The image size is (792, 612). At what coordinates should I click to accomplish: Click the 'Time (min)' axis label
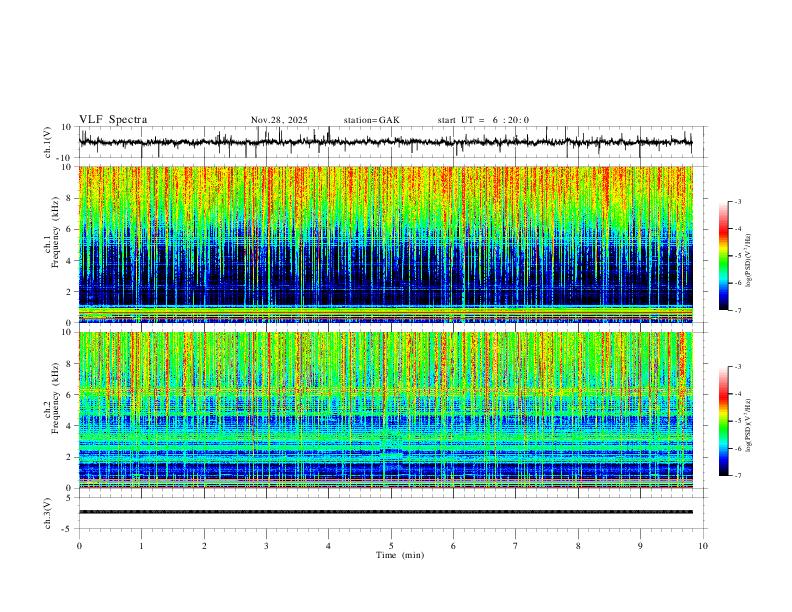pyautogui.click(x=400, y=555)
